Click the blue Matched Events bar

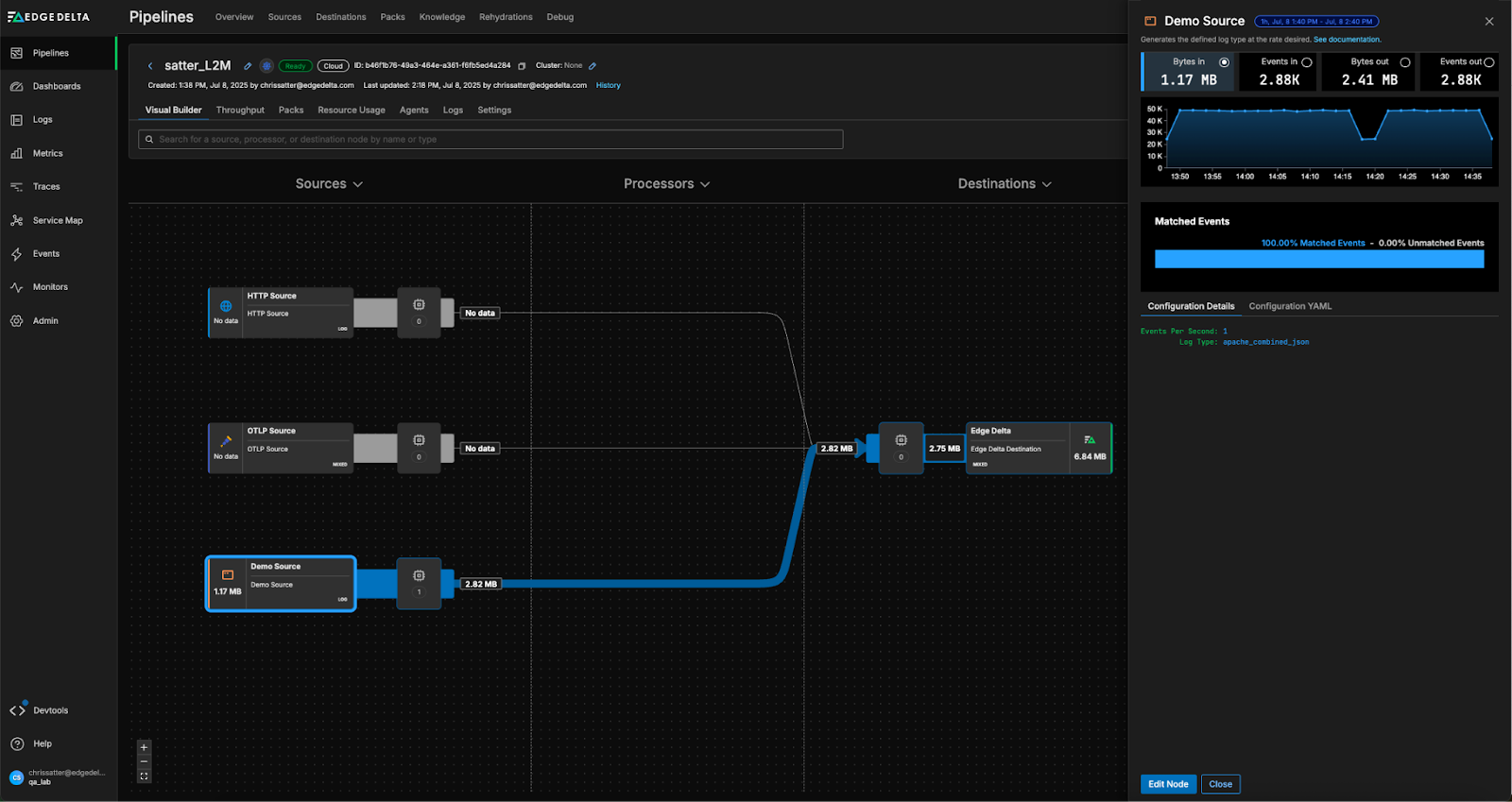tap(1319, 260)
